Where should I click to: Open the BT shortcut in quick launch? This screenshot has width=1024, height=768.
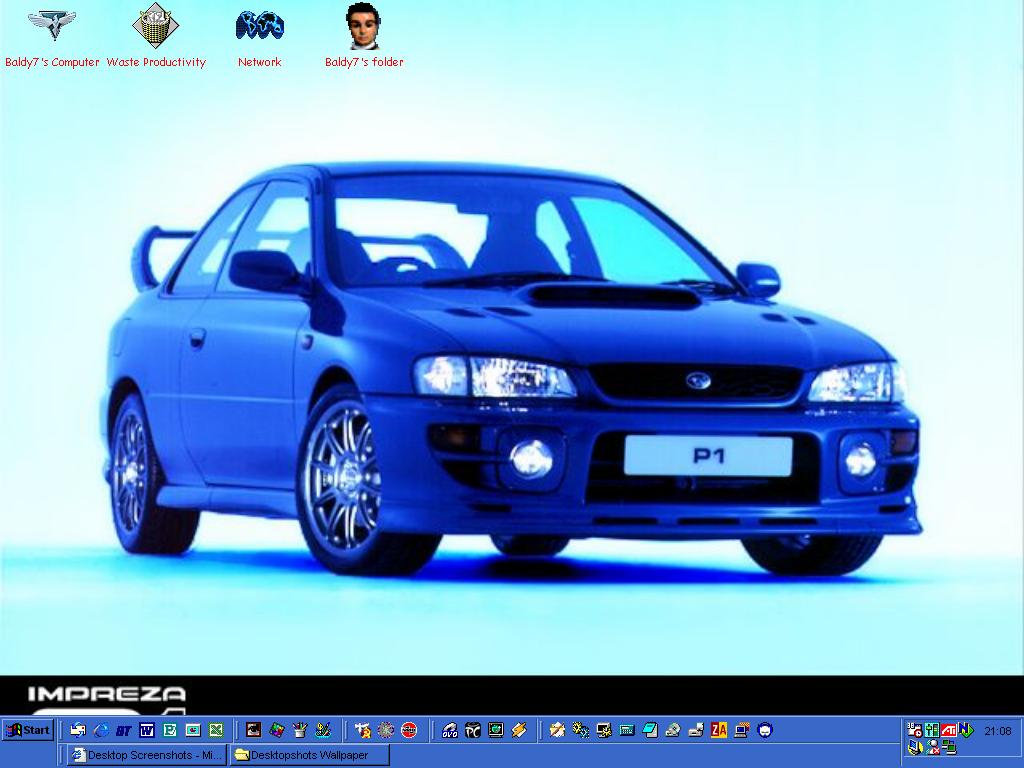click(124, 730)
